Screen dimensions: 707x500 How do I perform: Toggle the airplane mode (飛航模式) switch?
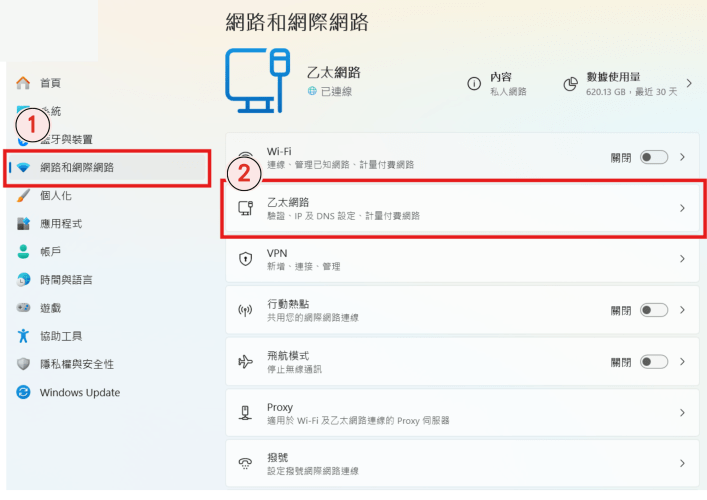coord(654,362)
